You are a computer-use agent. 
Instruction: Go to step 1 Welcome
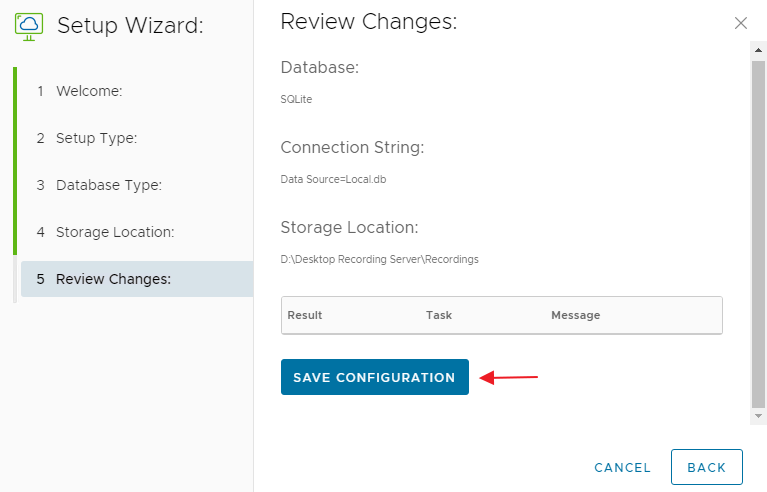pos(89,91)
